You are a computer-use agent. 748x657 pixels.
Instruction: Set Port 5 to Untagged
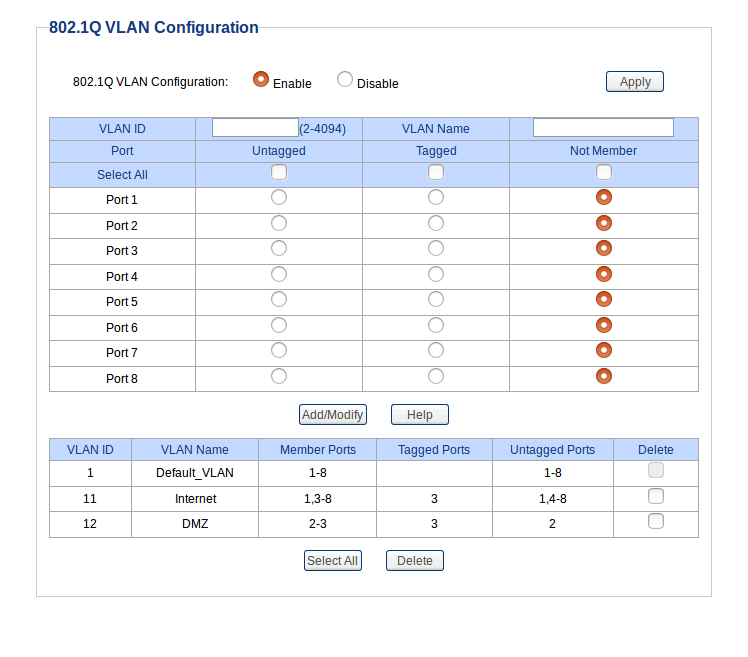pos(279,300)
